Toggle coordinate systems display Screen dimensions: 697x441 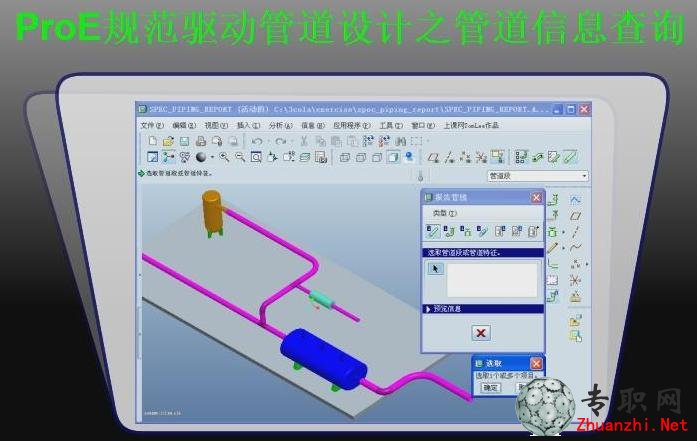(481, 157)
